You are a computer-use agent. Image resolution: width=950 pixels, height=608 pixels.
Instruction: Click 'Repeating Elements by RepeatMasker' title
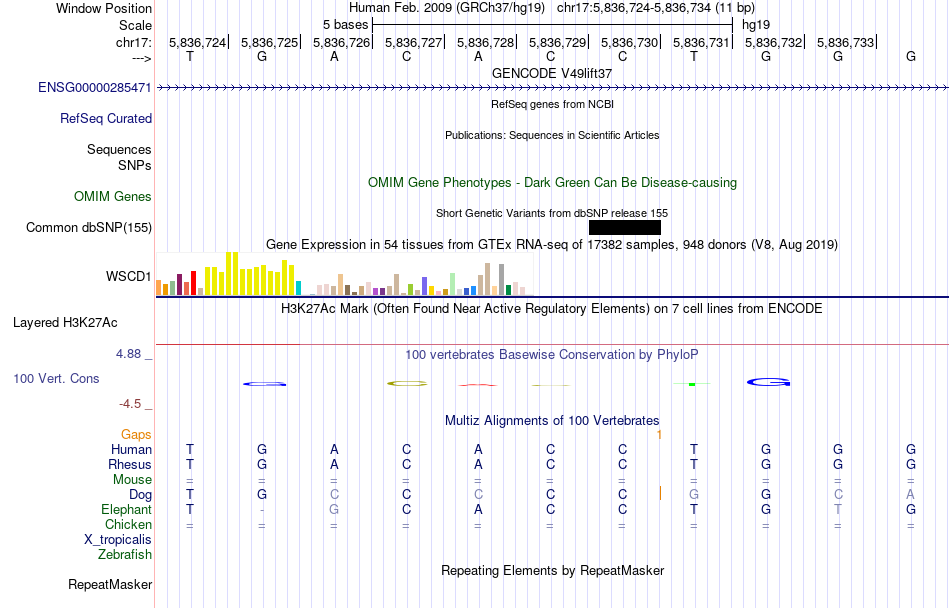pos(553,570)
